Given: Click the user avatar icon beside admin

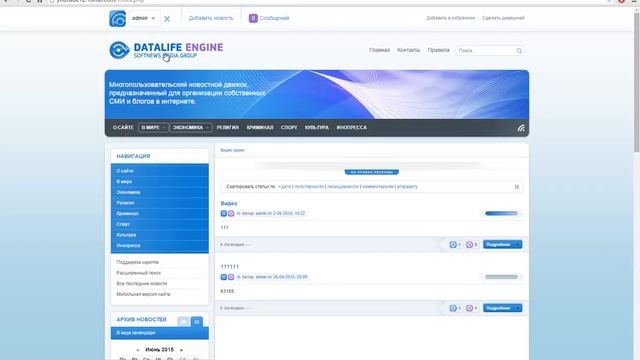Looking at the screenshot, I should (118, 19).
